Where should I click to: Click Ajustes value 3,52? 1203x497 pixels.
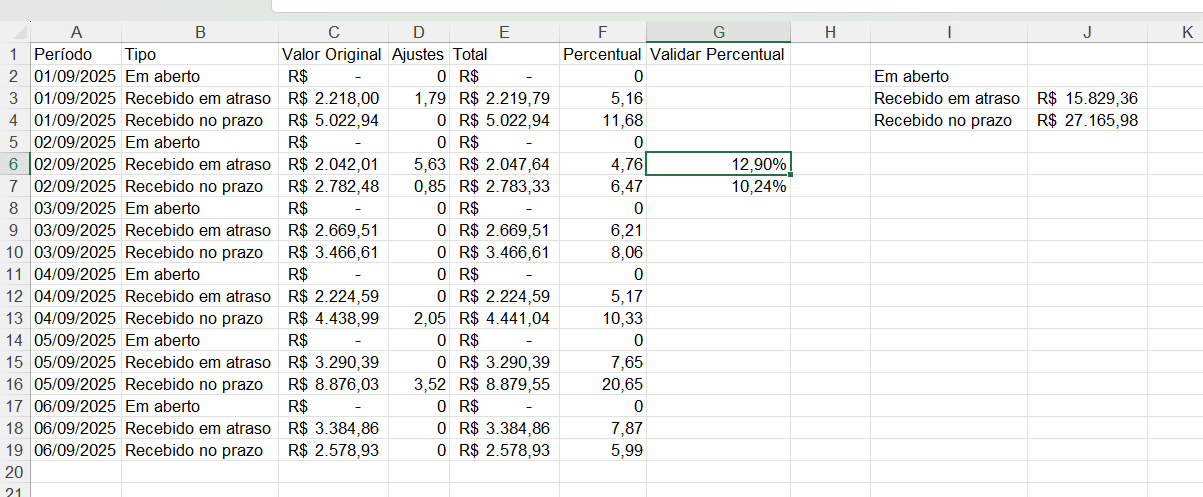pos(419,384)
